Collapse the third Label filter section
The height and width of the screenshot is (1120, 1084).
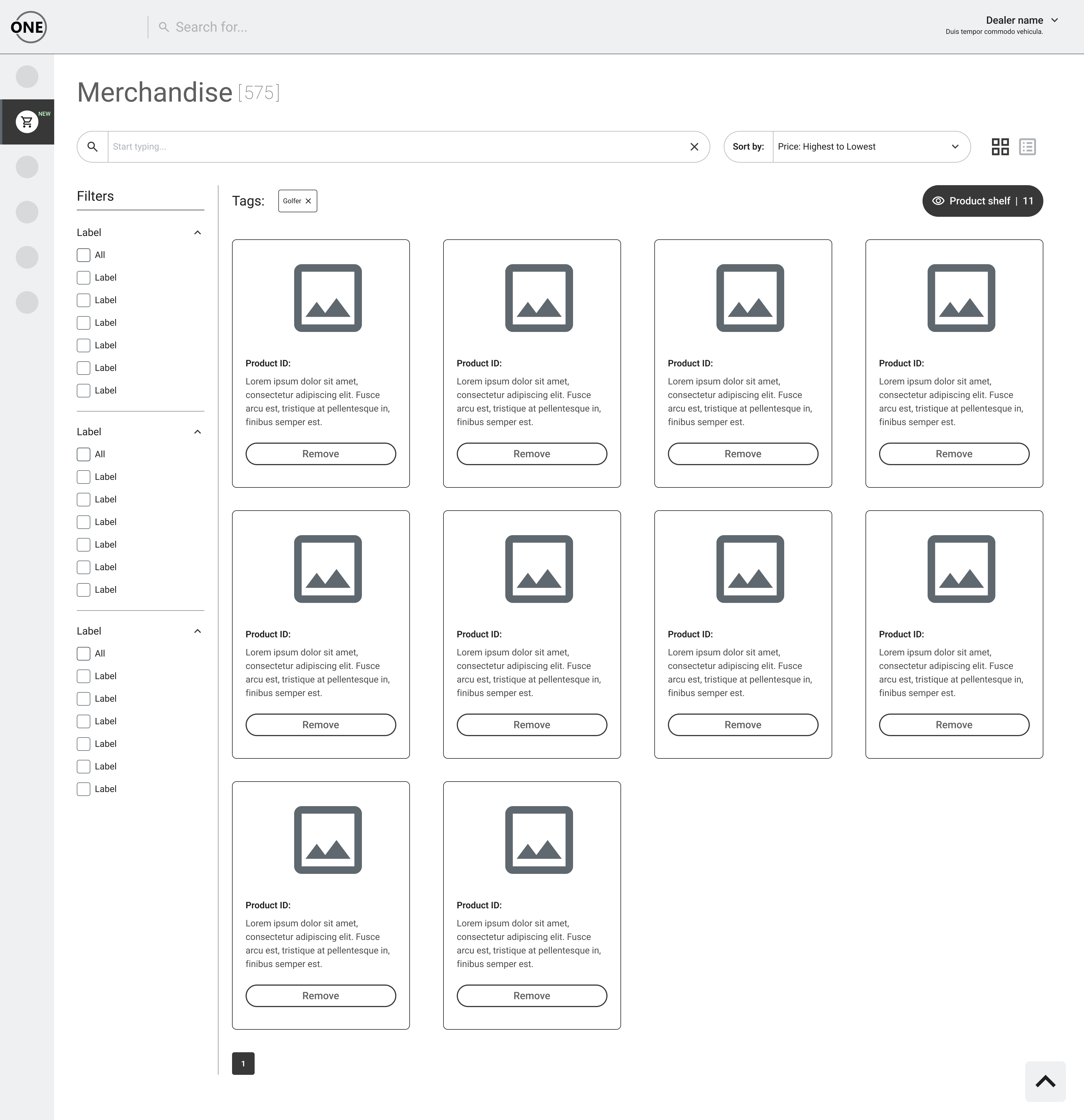[x=198, y=631]
